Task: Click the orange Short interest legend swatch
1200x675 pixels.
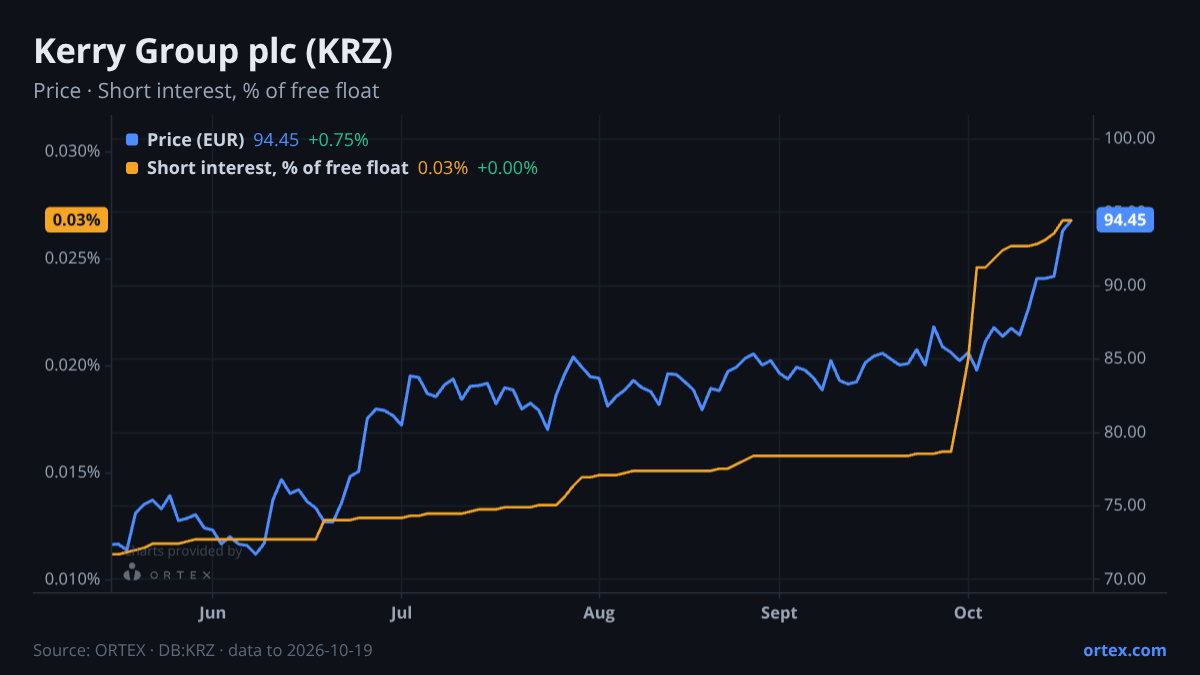Action: tap(133, 168)
